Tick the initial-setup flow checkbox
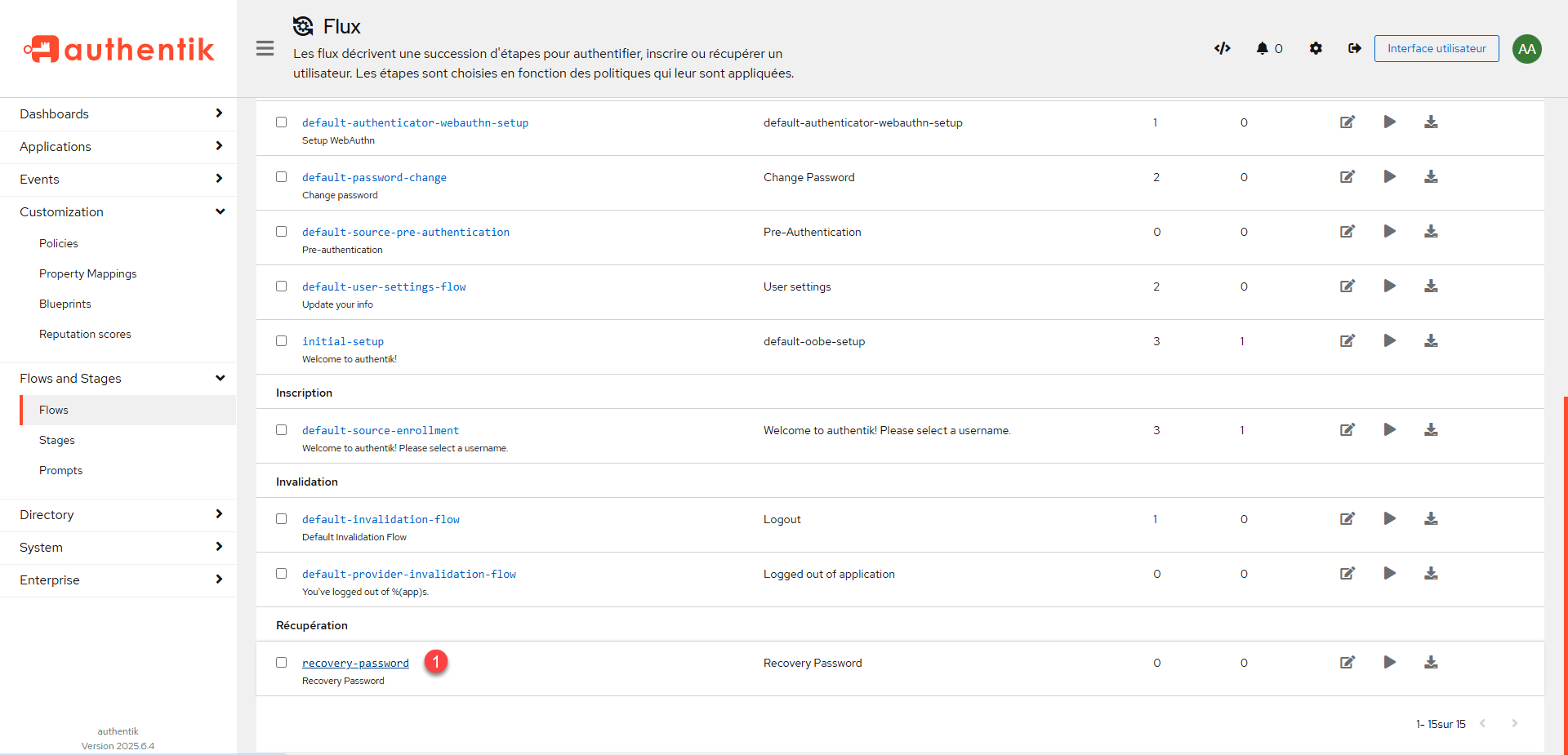 click(282, 340)
